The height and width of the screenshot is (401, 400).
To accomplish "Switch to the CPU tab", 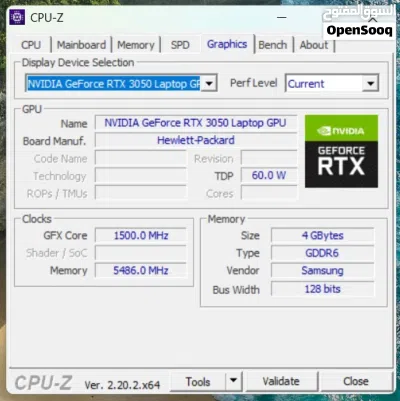I will click(31, 45).
